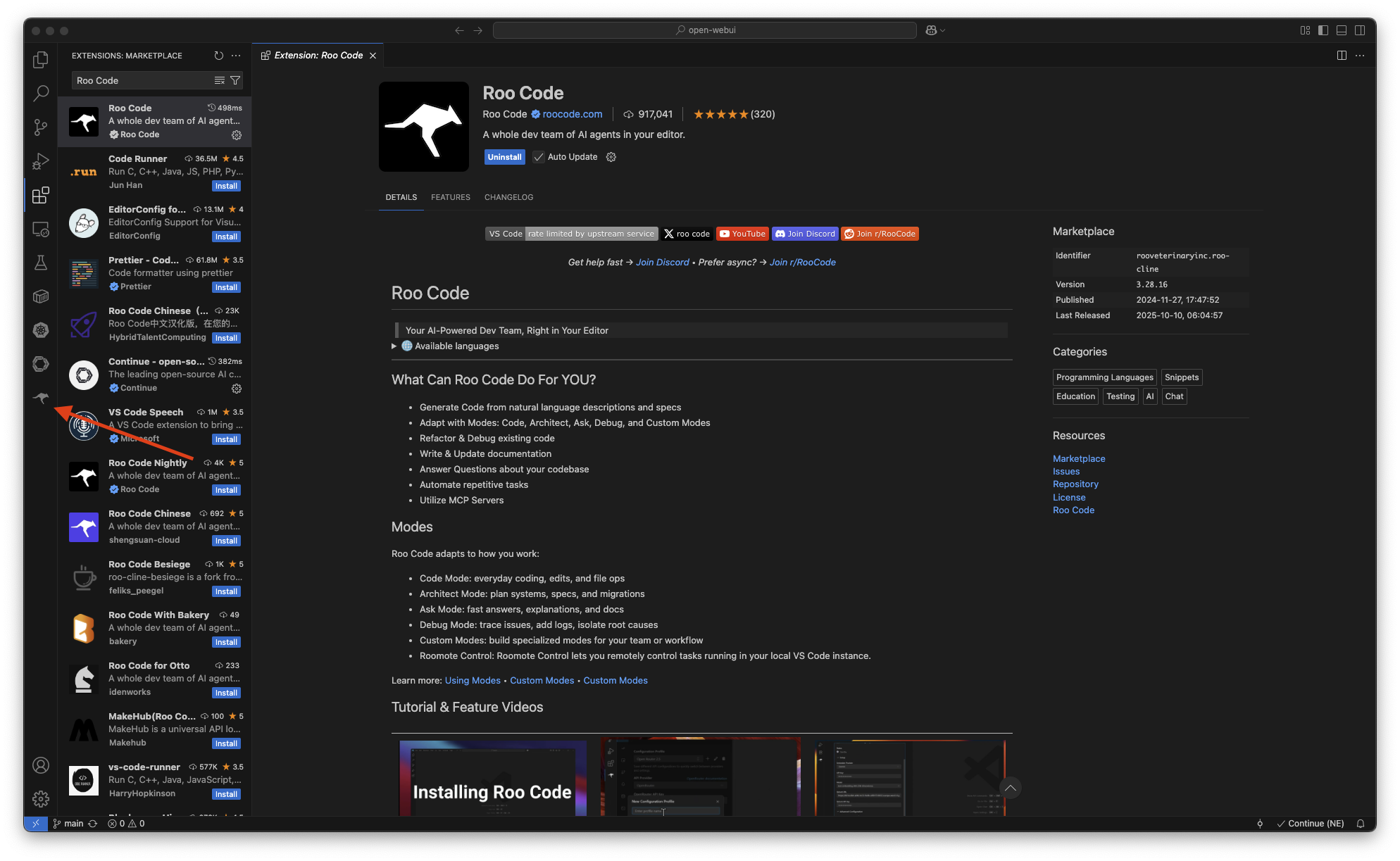The image size is (1400, 861).
Task: Open Continue (NE) status bar item
Action: 1311,823
